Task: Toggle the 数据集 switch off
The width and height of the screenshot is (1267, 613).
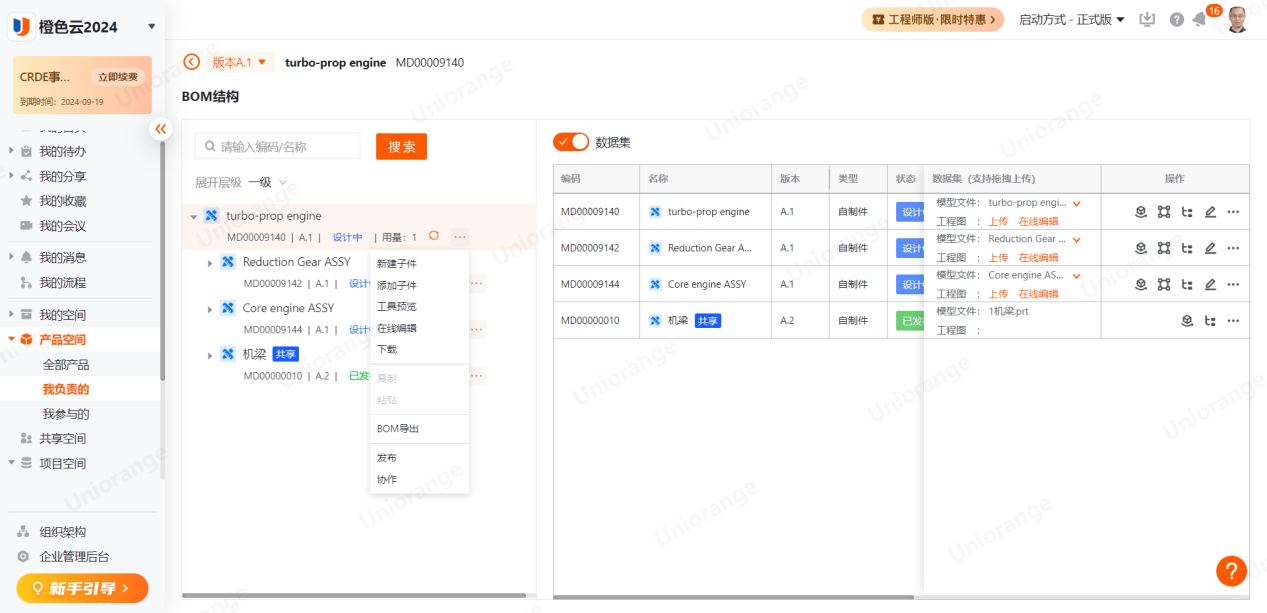Action: click(x=571, y=142)
